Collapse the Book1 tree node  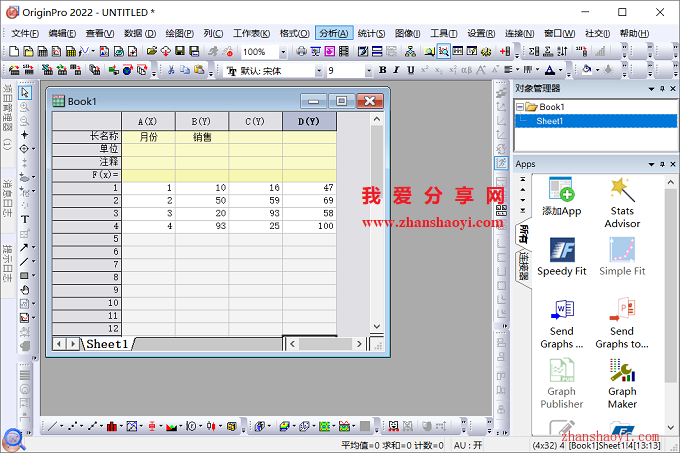point(520,107)
